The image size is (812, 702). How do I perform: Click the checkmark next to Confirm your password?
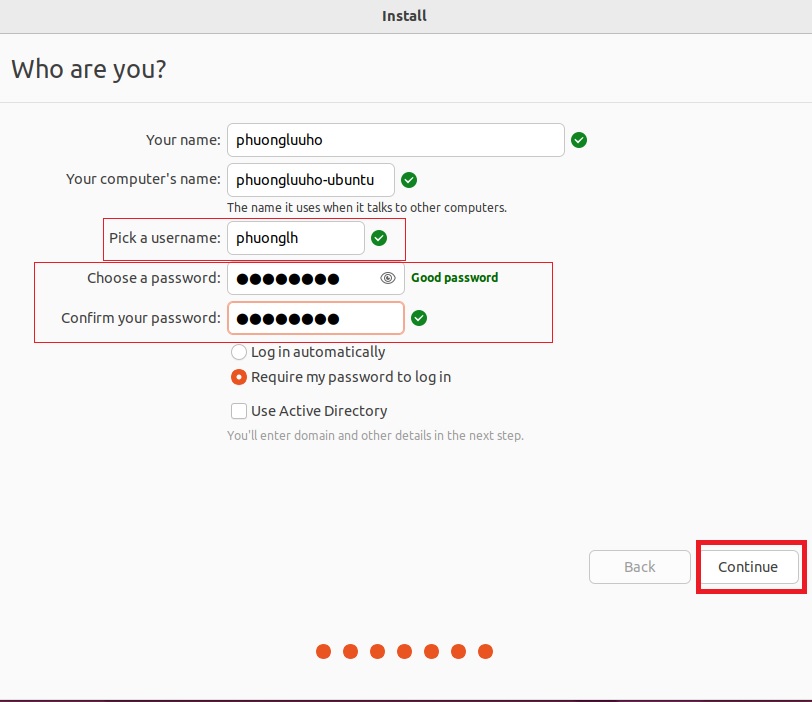(419, 318)
